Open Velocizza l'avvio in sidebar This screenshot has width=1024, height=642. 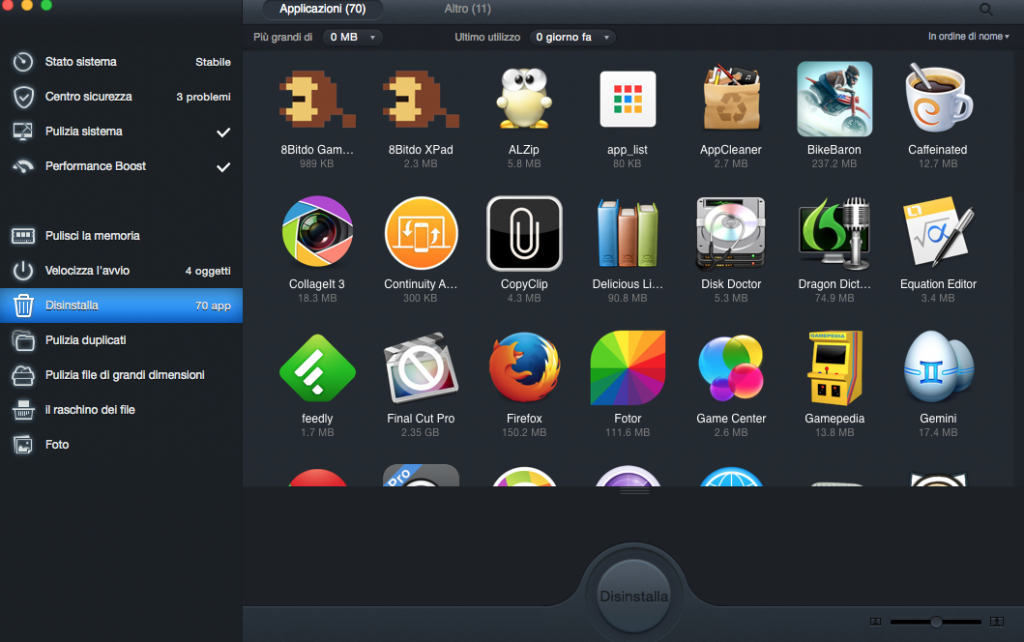pyautogui.click(x=121, y=270)
